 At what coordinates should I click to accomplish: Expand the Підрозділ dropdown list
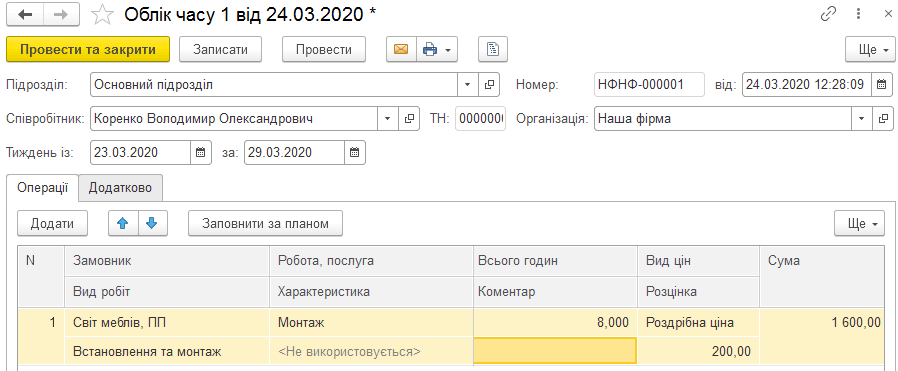[x=467, y=85]
